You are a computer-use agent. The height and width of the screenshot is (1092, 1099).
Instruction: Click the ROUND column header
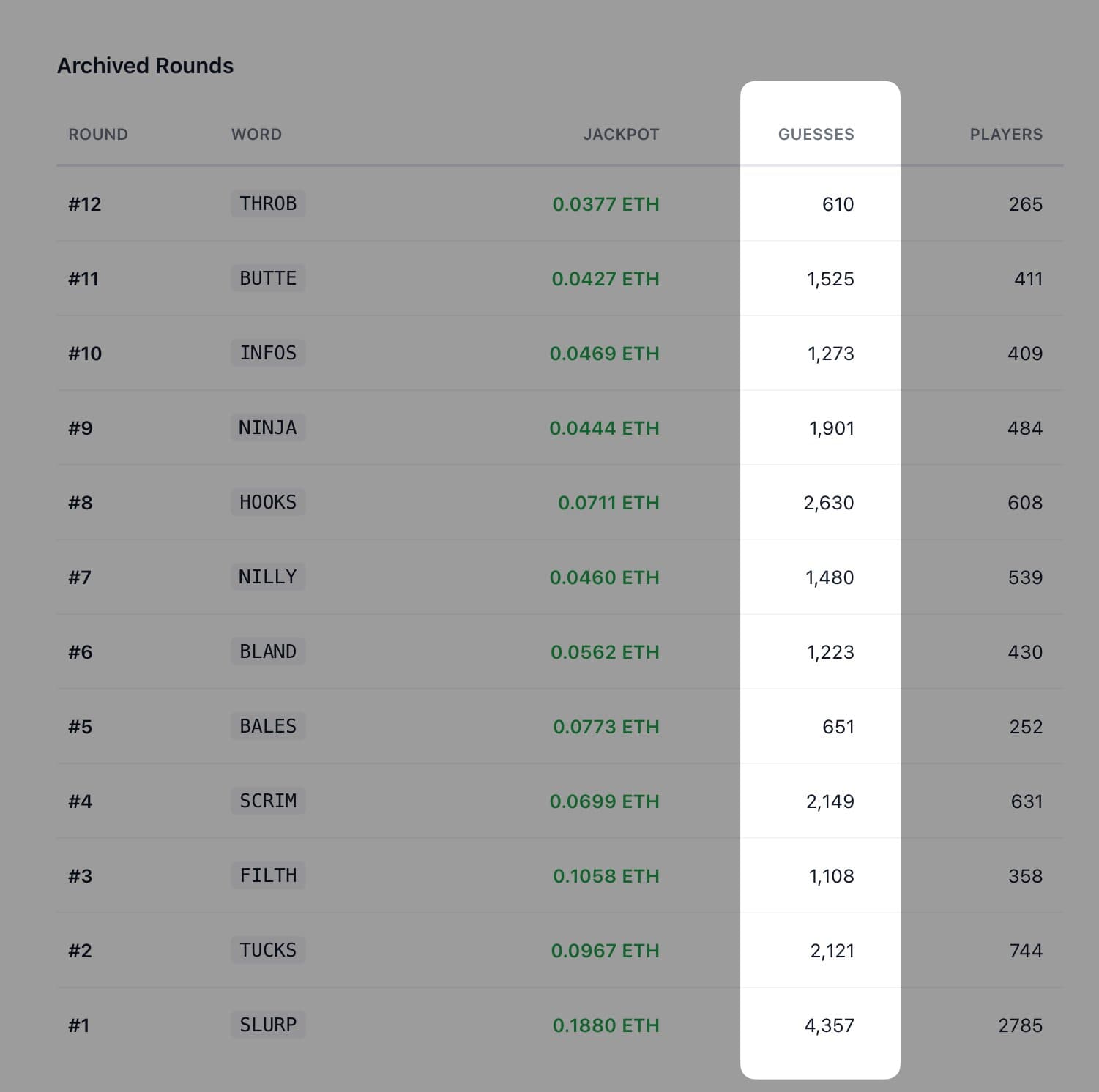[98, 135]
